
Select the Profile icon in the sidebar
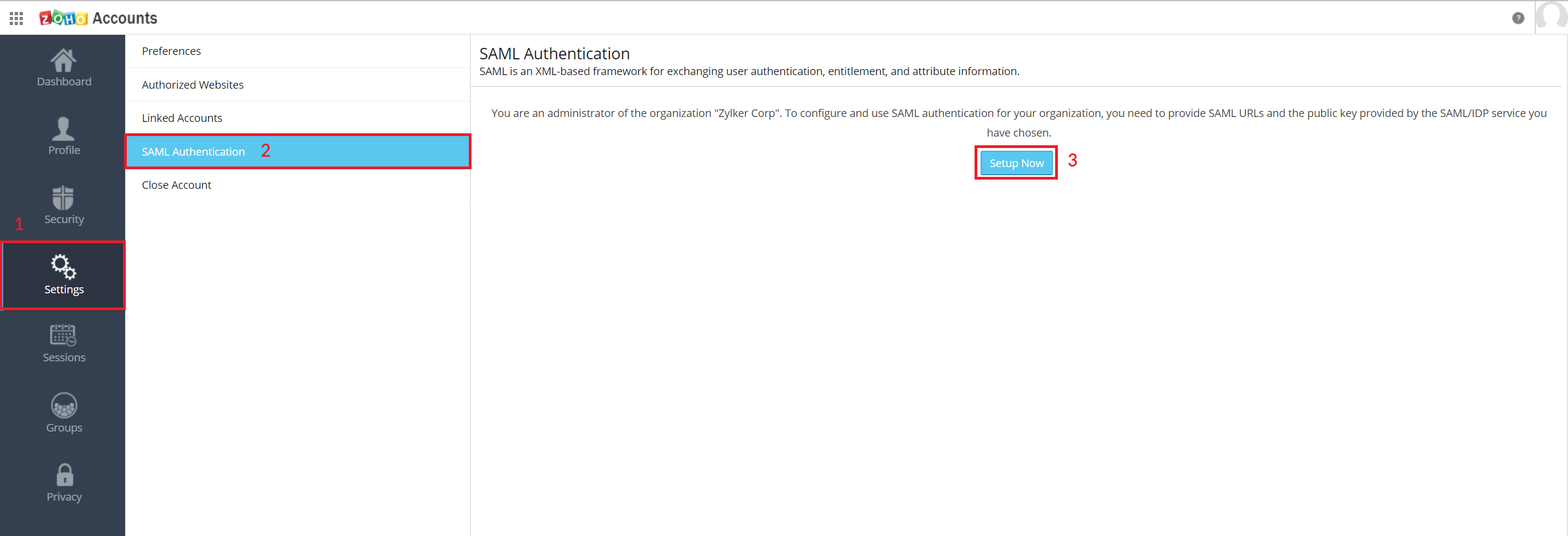[63, 136]
